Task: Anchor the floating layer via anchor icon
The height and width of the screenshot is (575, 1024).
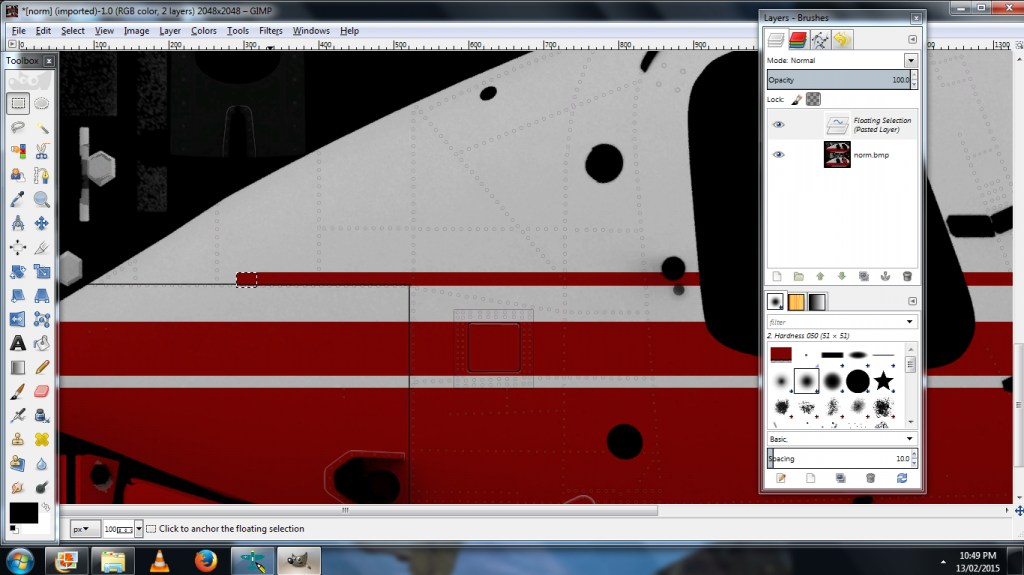Action: tap(885, 276)
